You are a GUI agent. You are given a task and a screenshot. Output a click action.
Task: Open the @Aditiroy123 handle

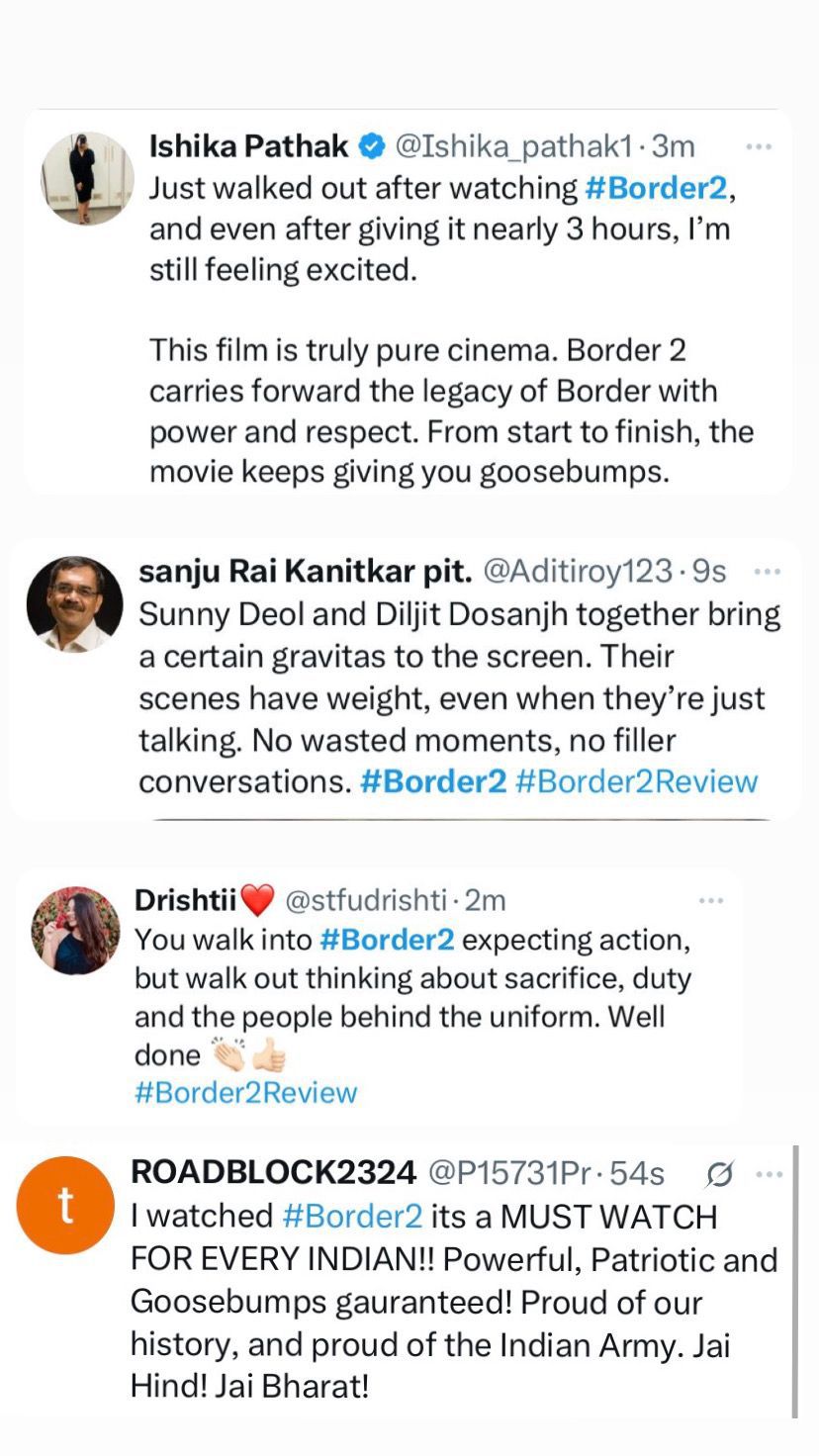579,571
